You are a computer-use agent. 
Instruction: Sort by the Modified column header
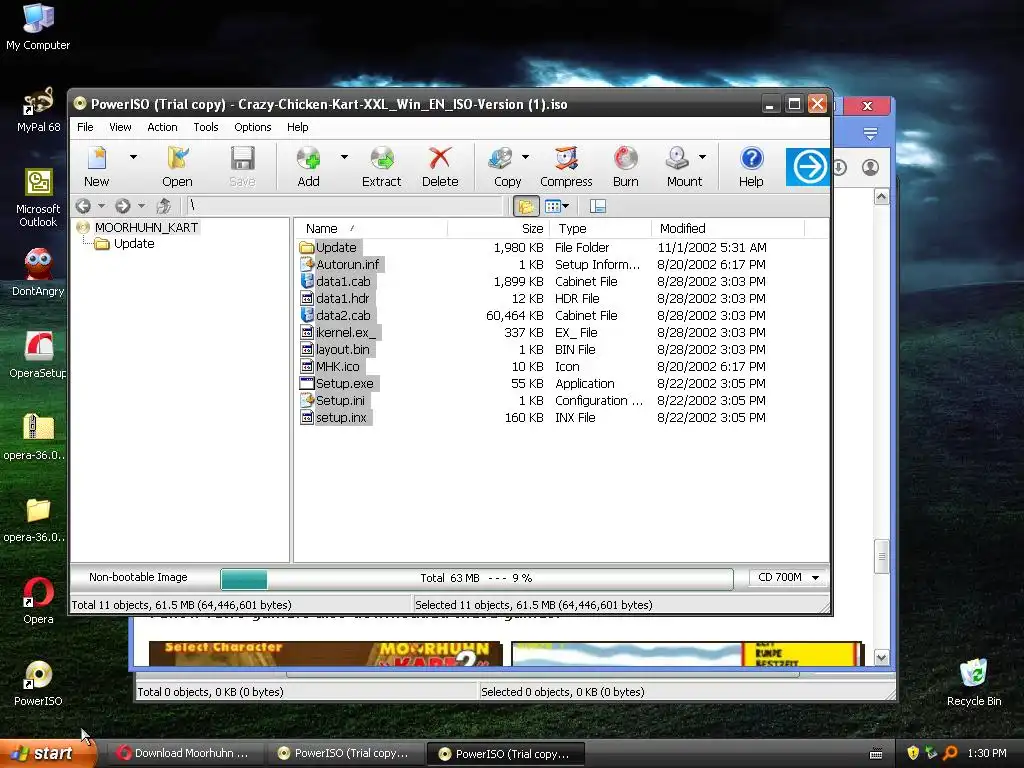tap(728, 229)
